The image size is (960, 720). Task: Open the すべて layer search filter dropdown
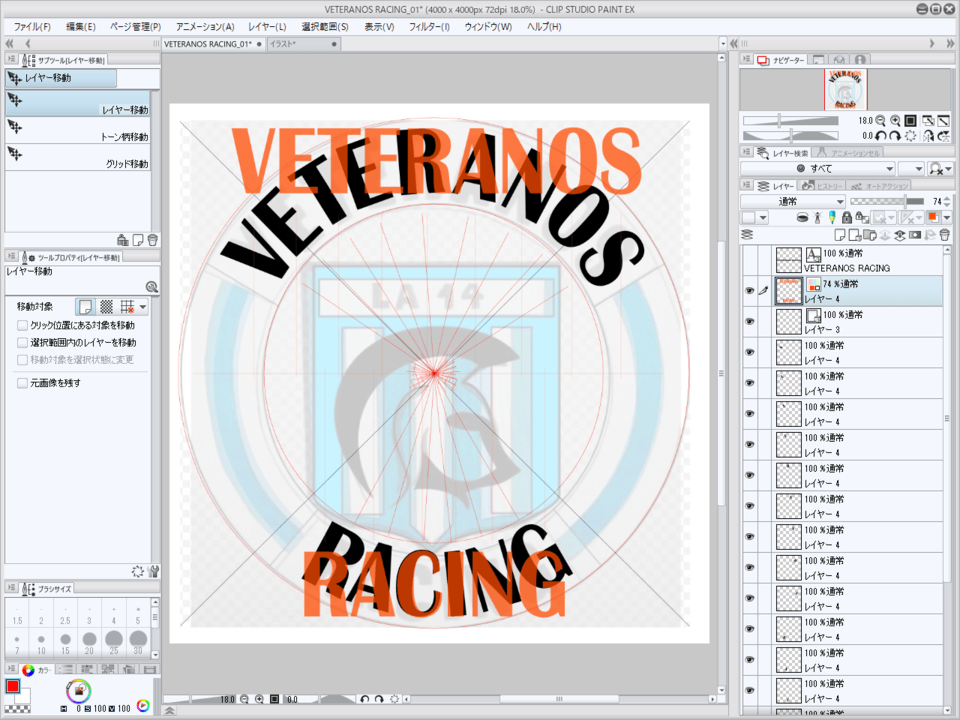[x=816, y=169]
